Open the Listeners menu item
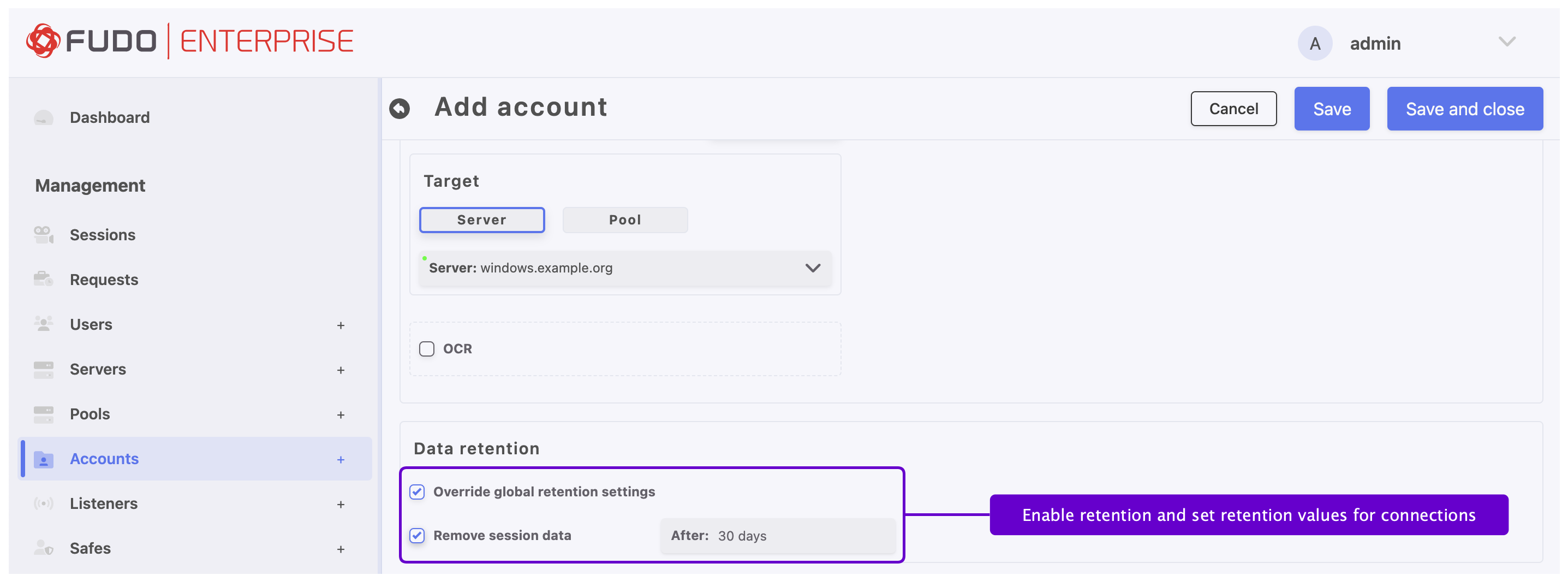 coord(104,503)
